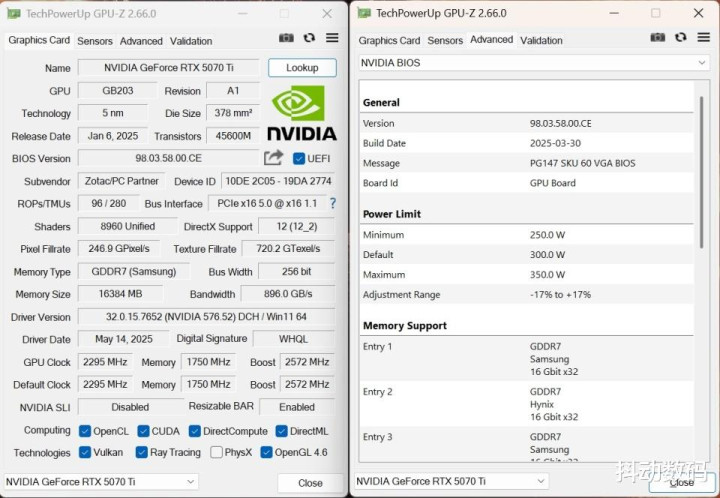Click the Device ID field

(278, 181)
